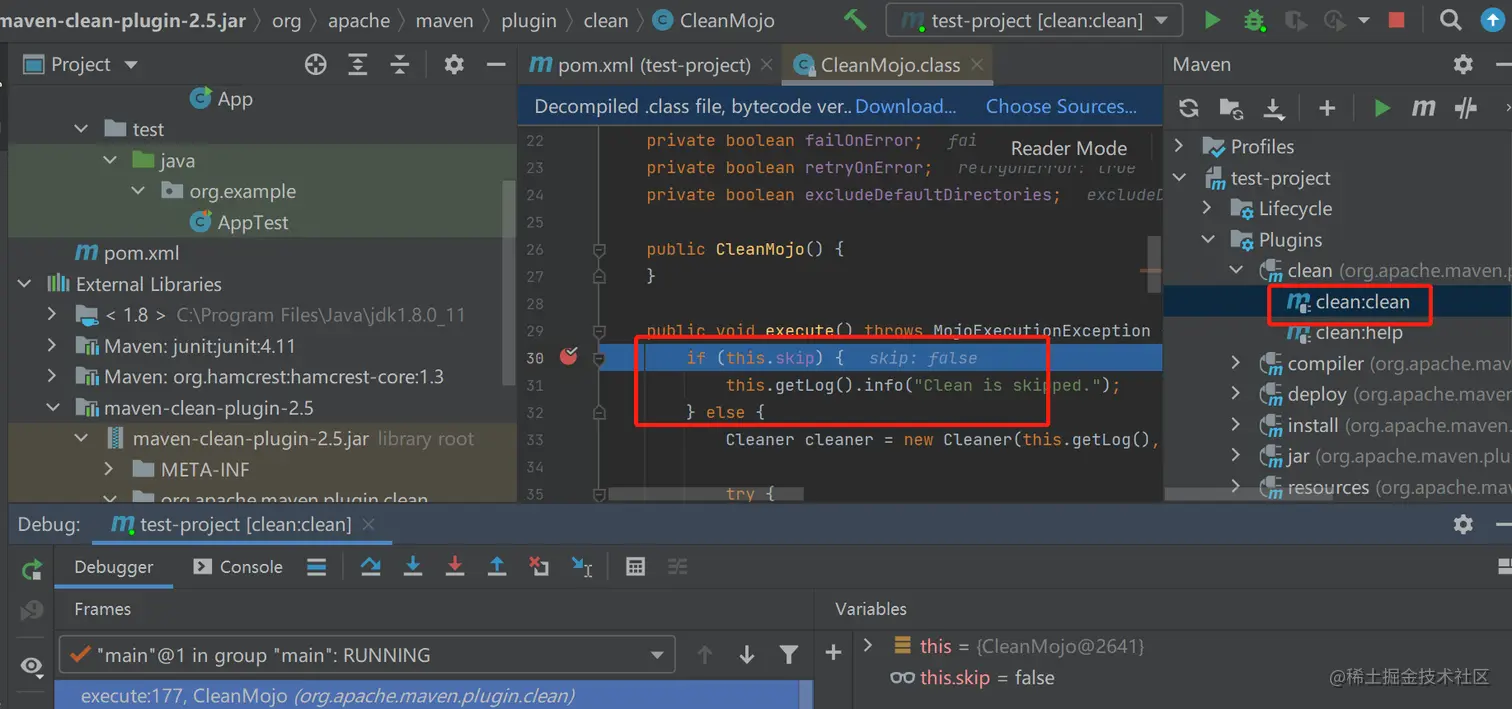Click Step Over in debugger toolbar
Image resolution: width=1512 pixels, height=709 pixels.
[x=371, y=567]
